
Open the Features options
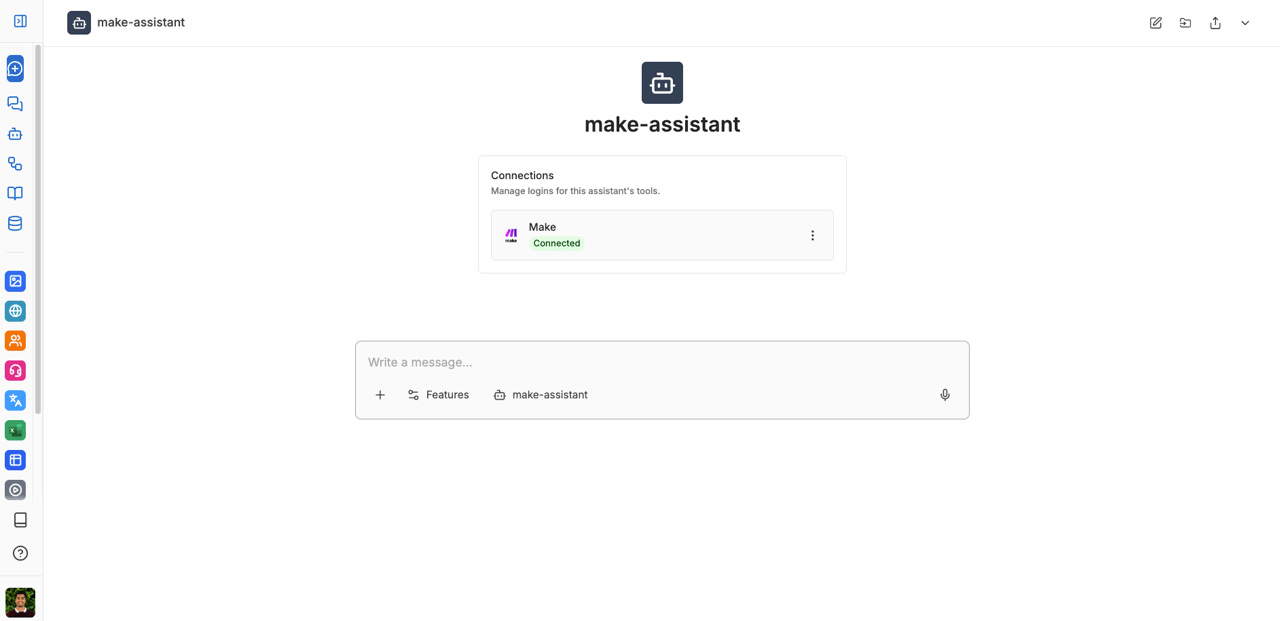[438, 395]
